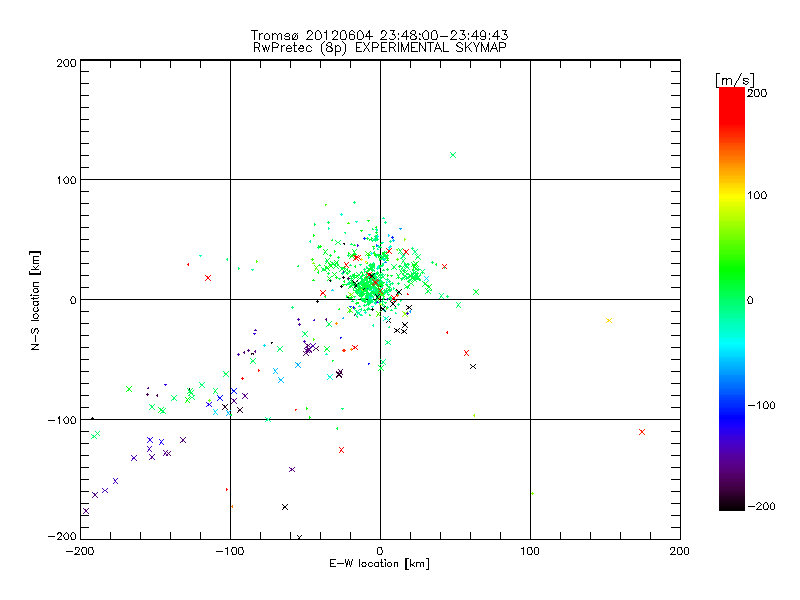Viewport: 800px width, 600px height.
Task: Click the x-axis '-200' tick label
Action: click(80, 551)
